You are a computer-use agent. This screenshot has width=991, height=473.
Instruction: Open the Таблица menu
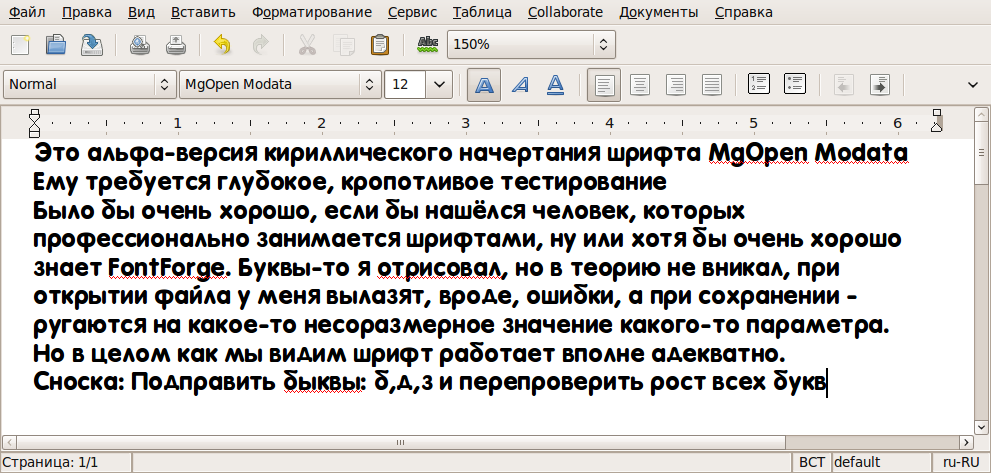[x=482, y=12]
